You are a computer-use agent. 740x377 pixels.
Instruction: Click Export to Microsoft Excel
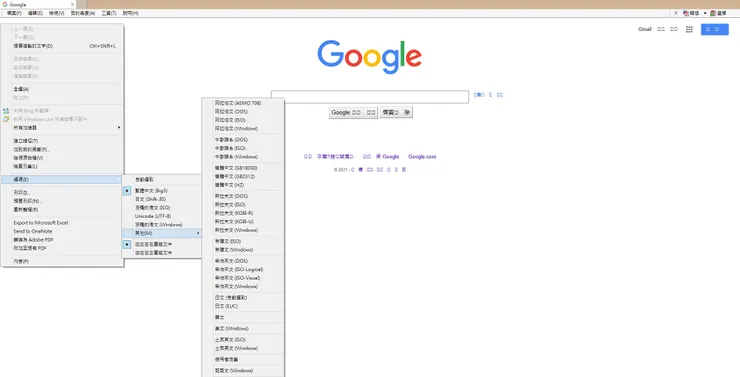point(62,223)
